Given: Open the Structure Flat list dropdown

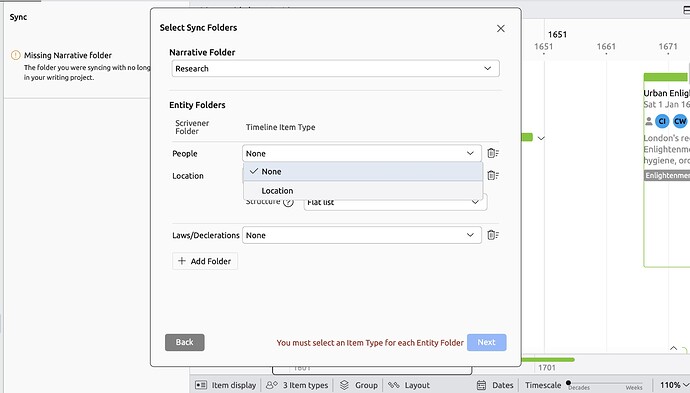Looking at the screenshot, I should [395, 203].
